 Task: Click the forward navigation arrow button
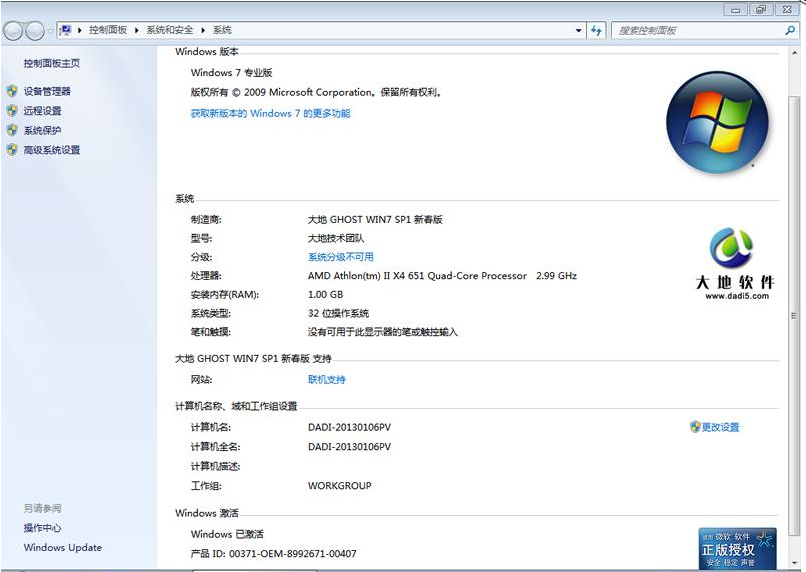click(35, 31)
